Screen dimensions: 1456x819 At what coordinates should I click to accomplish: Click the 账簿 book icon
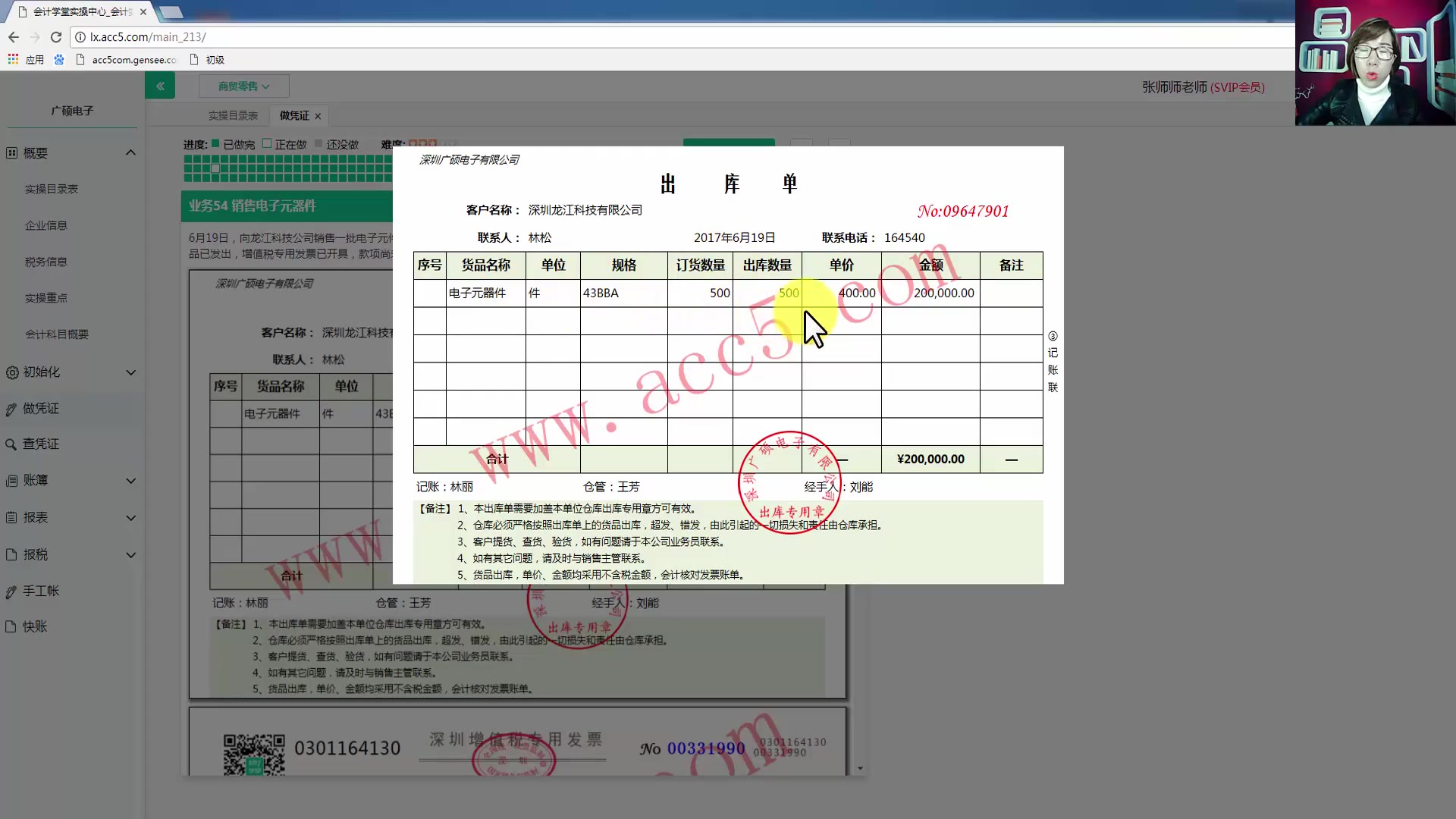11,481
